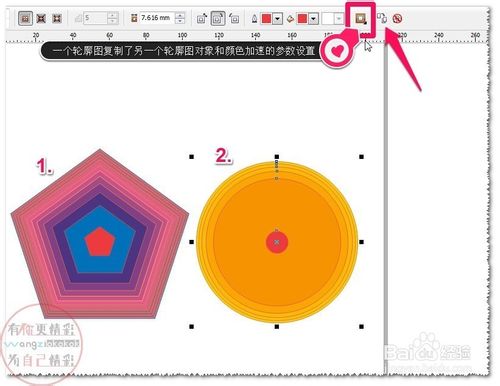Click the red outline color swatch
The image size is (500, 386).
point(267,19)
